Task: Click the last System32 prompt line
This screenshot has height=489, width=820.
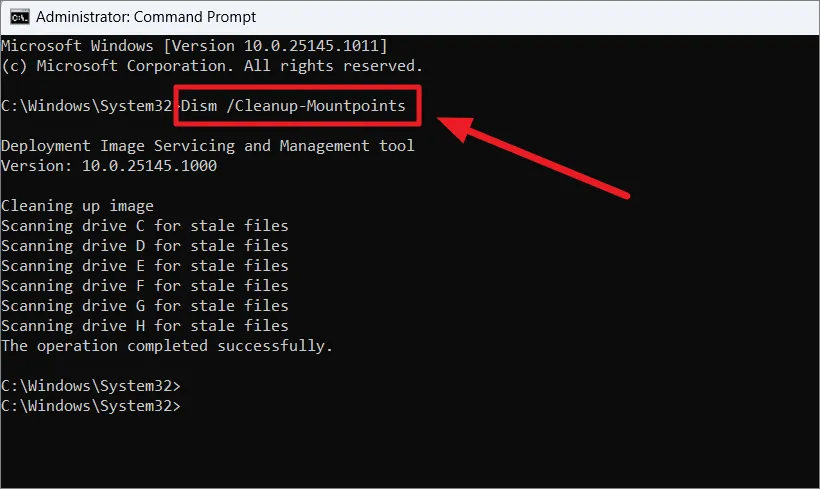Action: [90, 406]
